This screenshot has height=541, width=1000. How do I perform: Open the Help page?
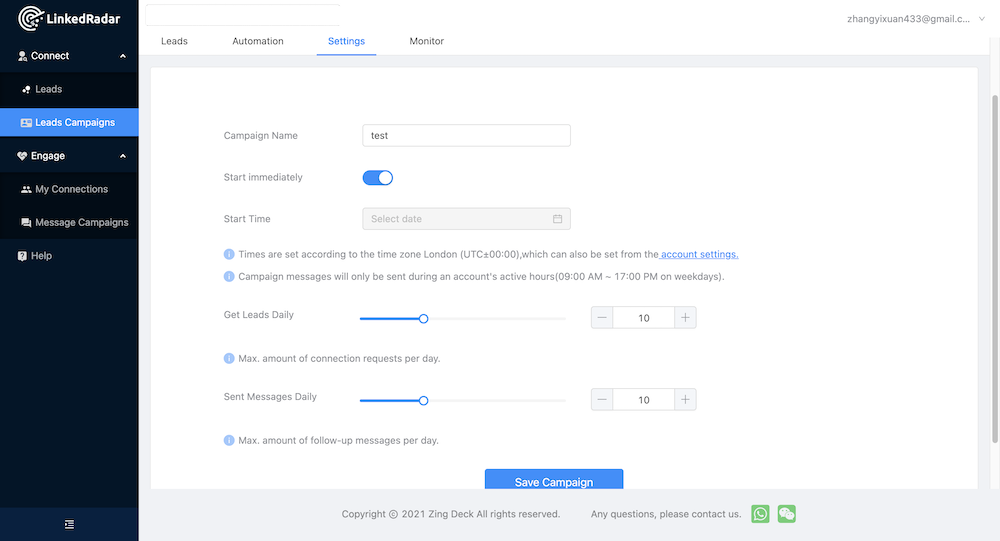[69, 256]
